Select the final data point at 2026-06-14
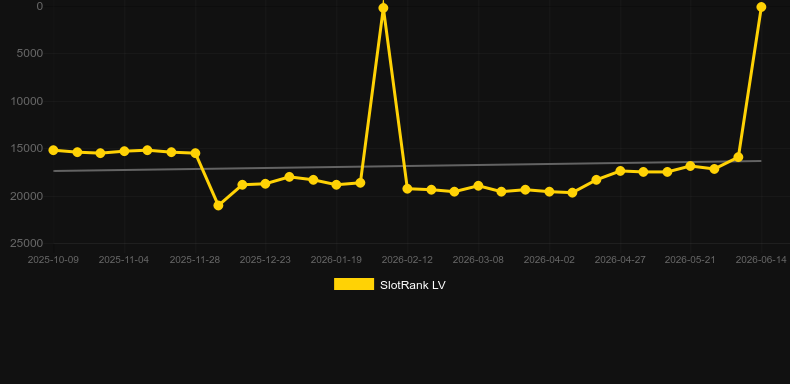The height and width of the screenshot is (384, 790). point(761,7)
